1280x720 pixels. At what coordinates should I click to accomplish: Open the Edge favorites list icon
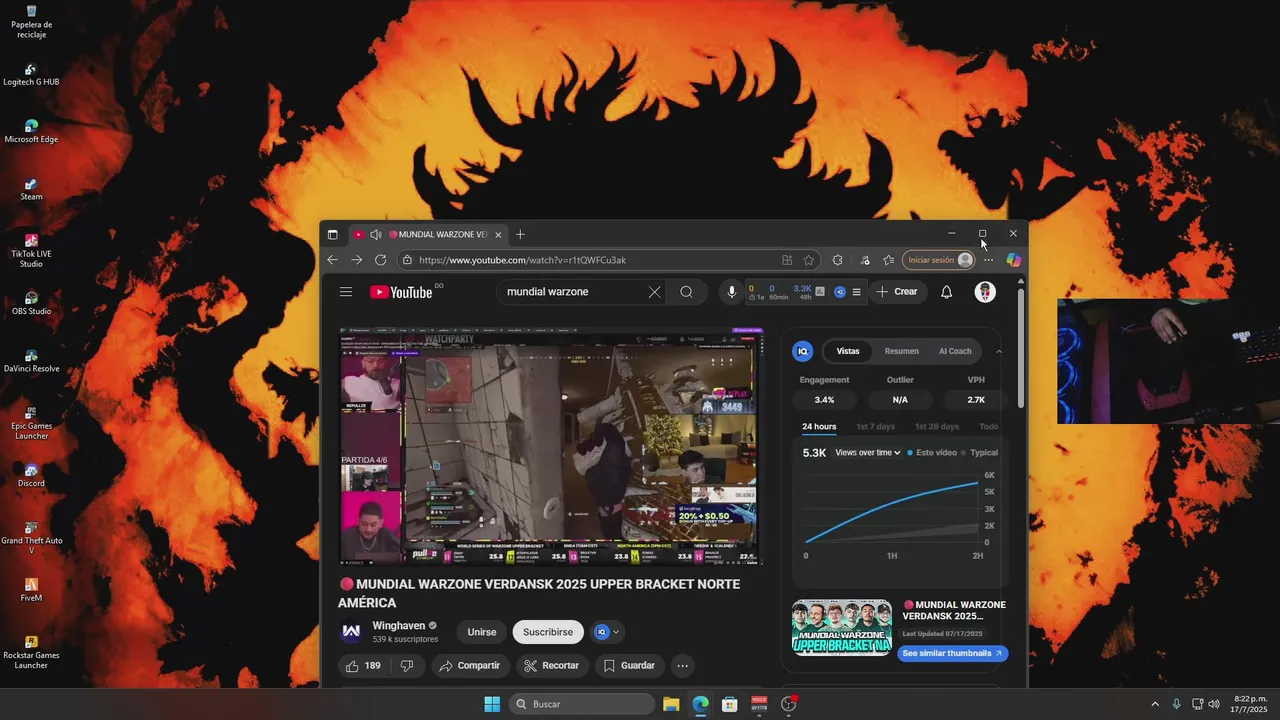[889, 260]
